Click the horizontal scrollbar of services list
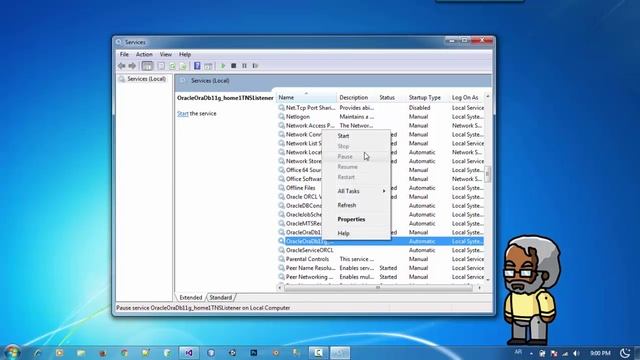640x360 pixels. (x=378, y=288)
